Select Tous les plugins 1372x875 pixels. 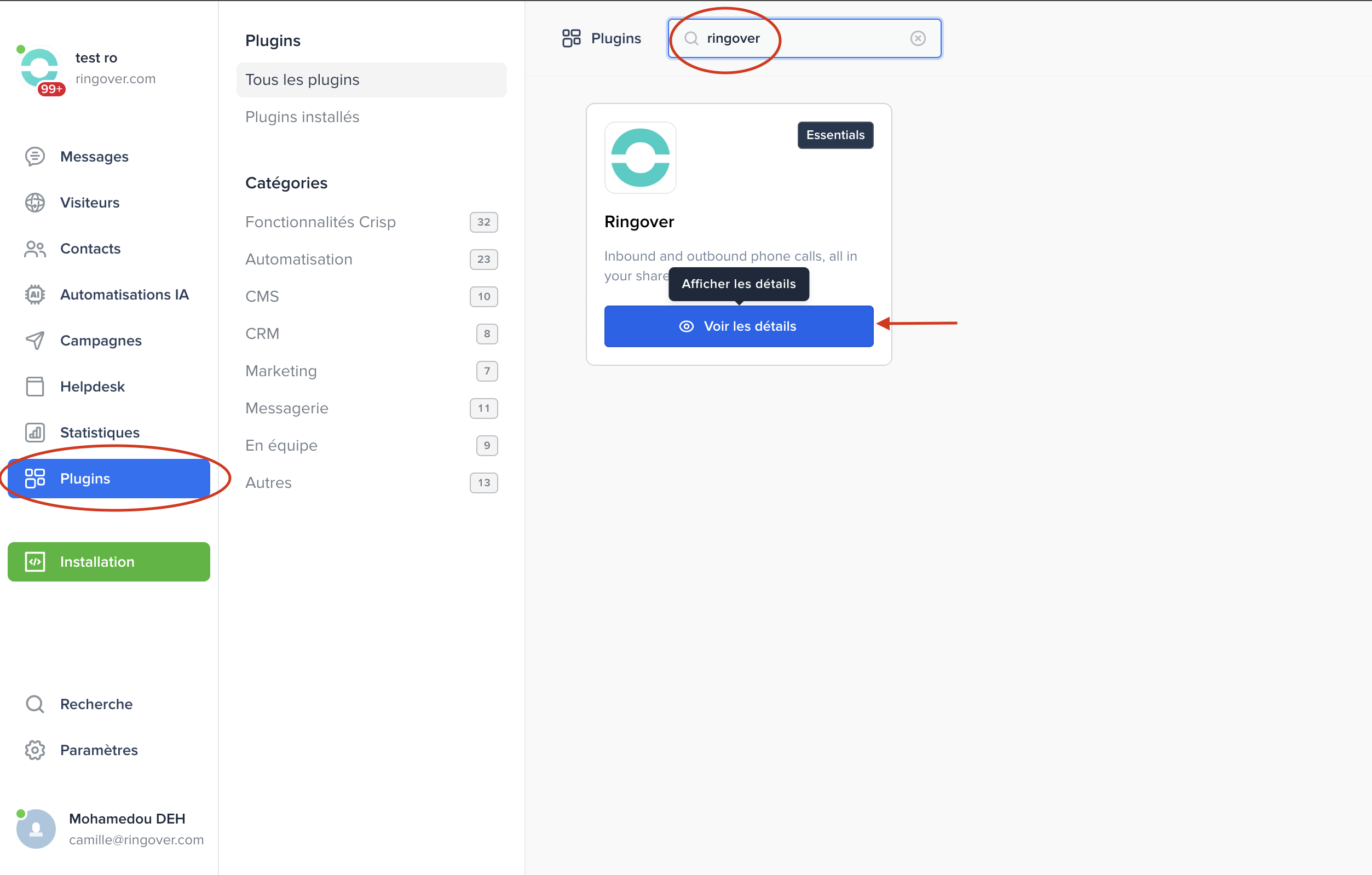pyautogui.click(x=372, y=80)
